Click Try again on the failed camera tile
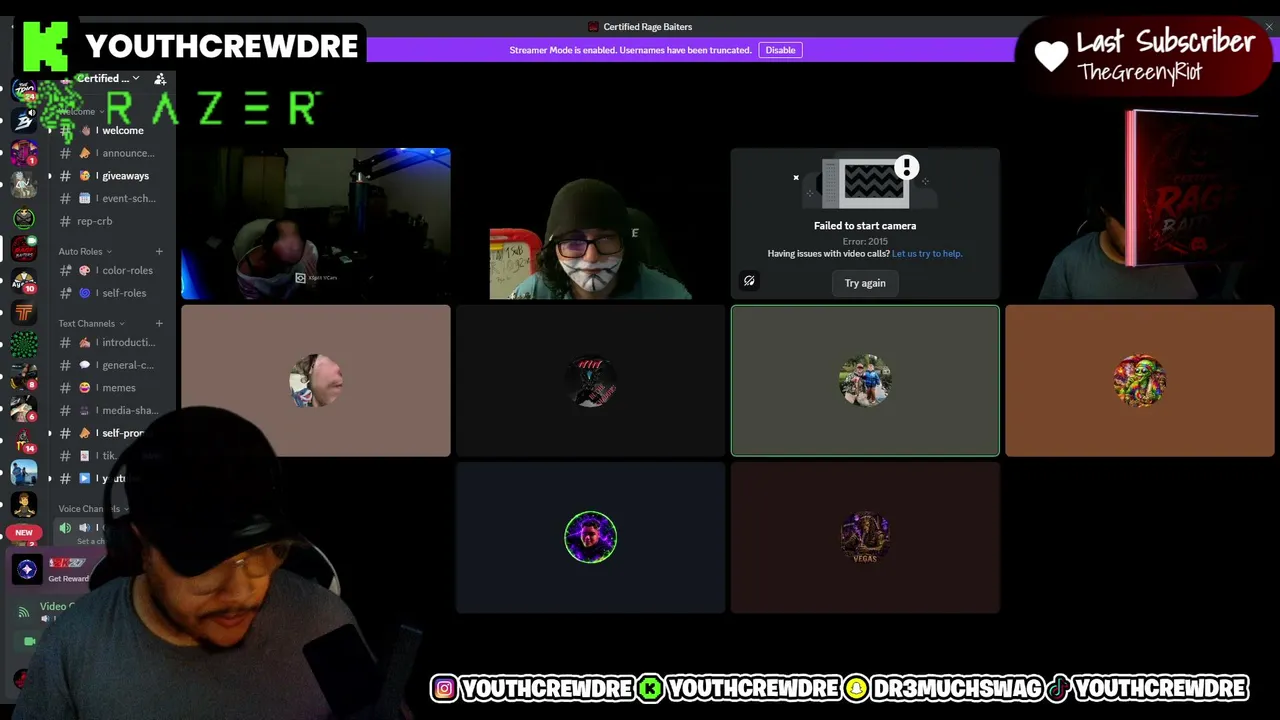Viewport: 1280px width, 720px height. 865,283
